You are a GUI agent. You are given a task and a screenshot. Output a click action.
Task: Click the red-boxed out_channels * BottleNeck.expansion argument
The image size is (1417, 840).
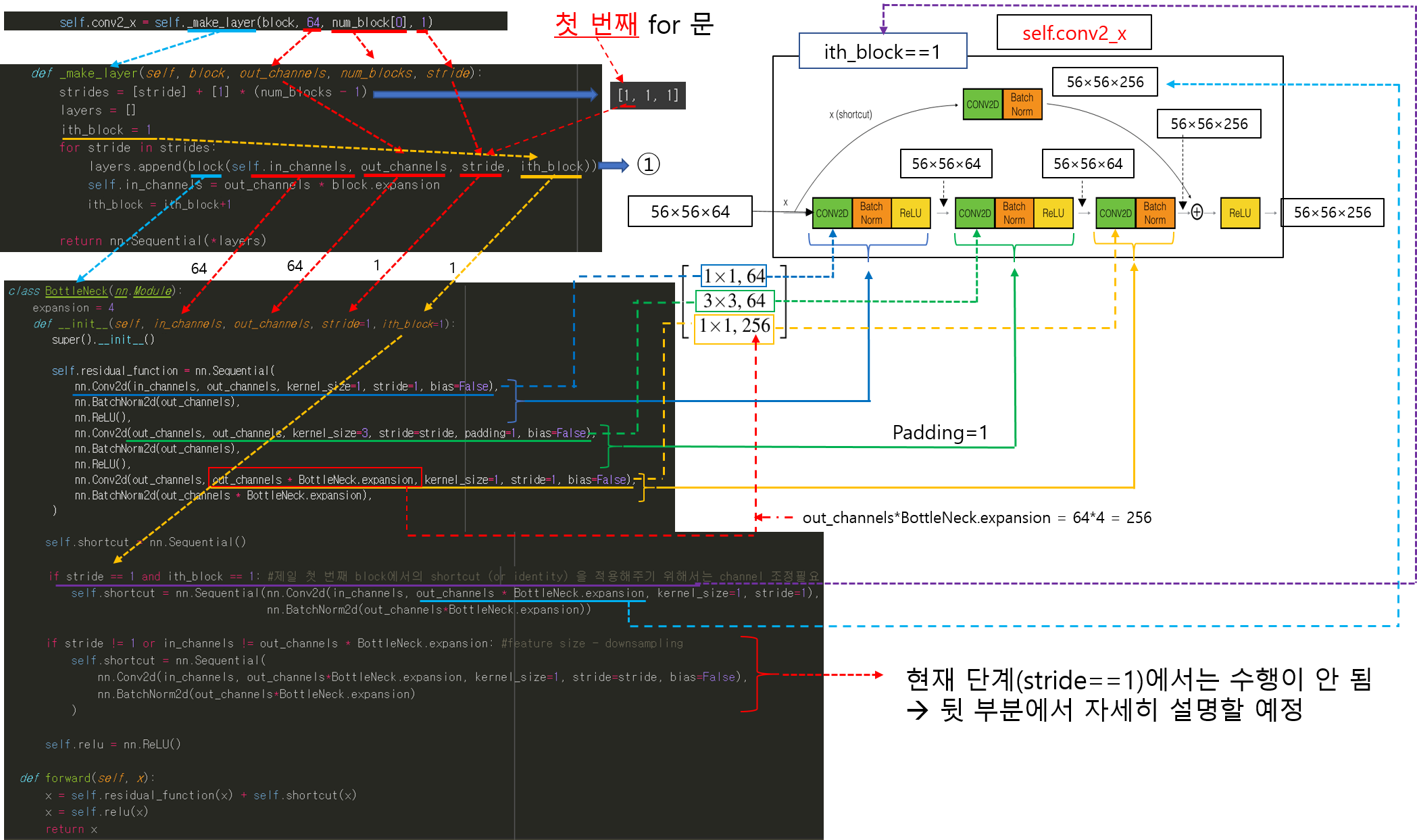[x=315, y=479]
